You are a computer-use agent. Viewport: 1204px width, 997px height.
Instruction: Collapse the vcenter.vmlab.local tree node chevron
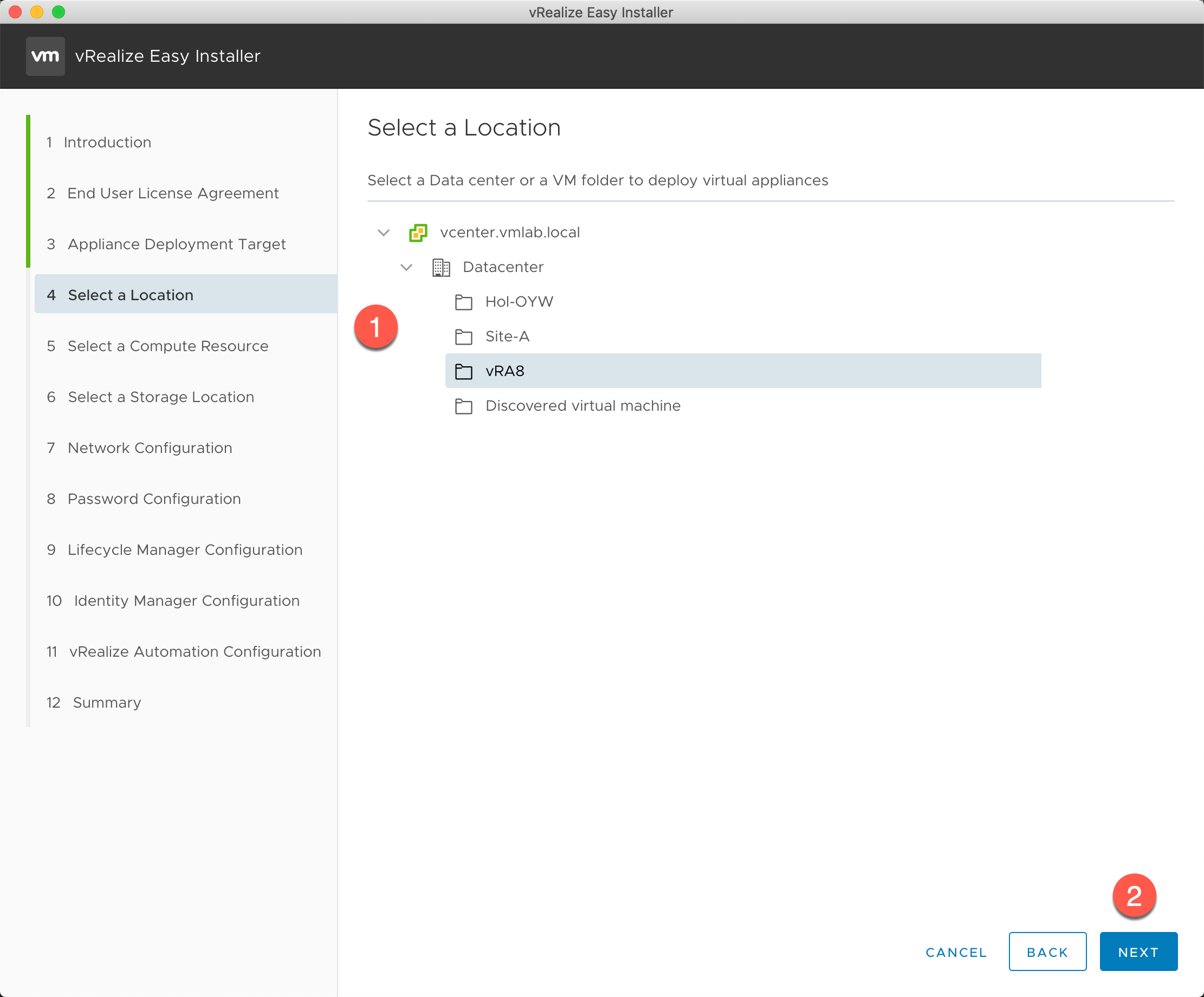click(384, 233)
